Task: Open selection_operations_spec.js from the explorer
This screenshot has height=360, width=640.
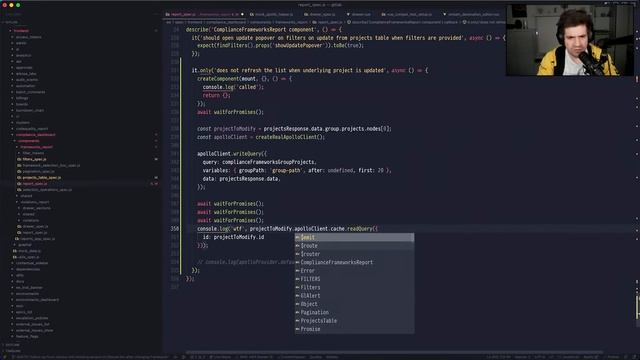Action: click(47, 190)
